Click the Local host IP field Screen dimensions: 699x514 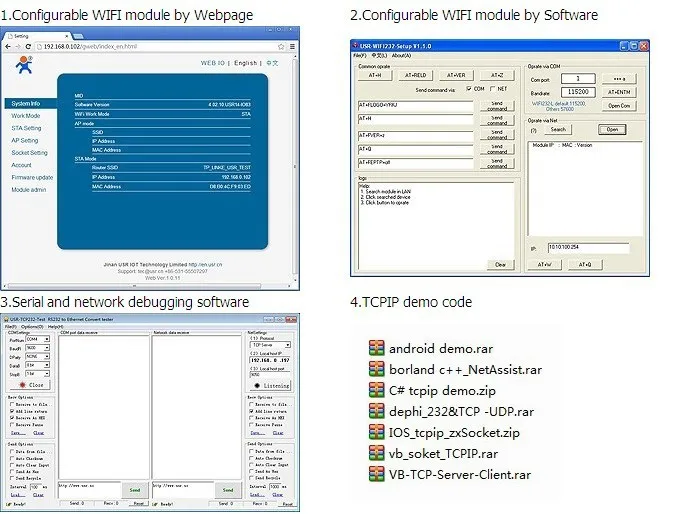coord(270,360)
